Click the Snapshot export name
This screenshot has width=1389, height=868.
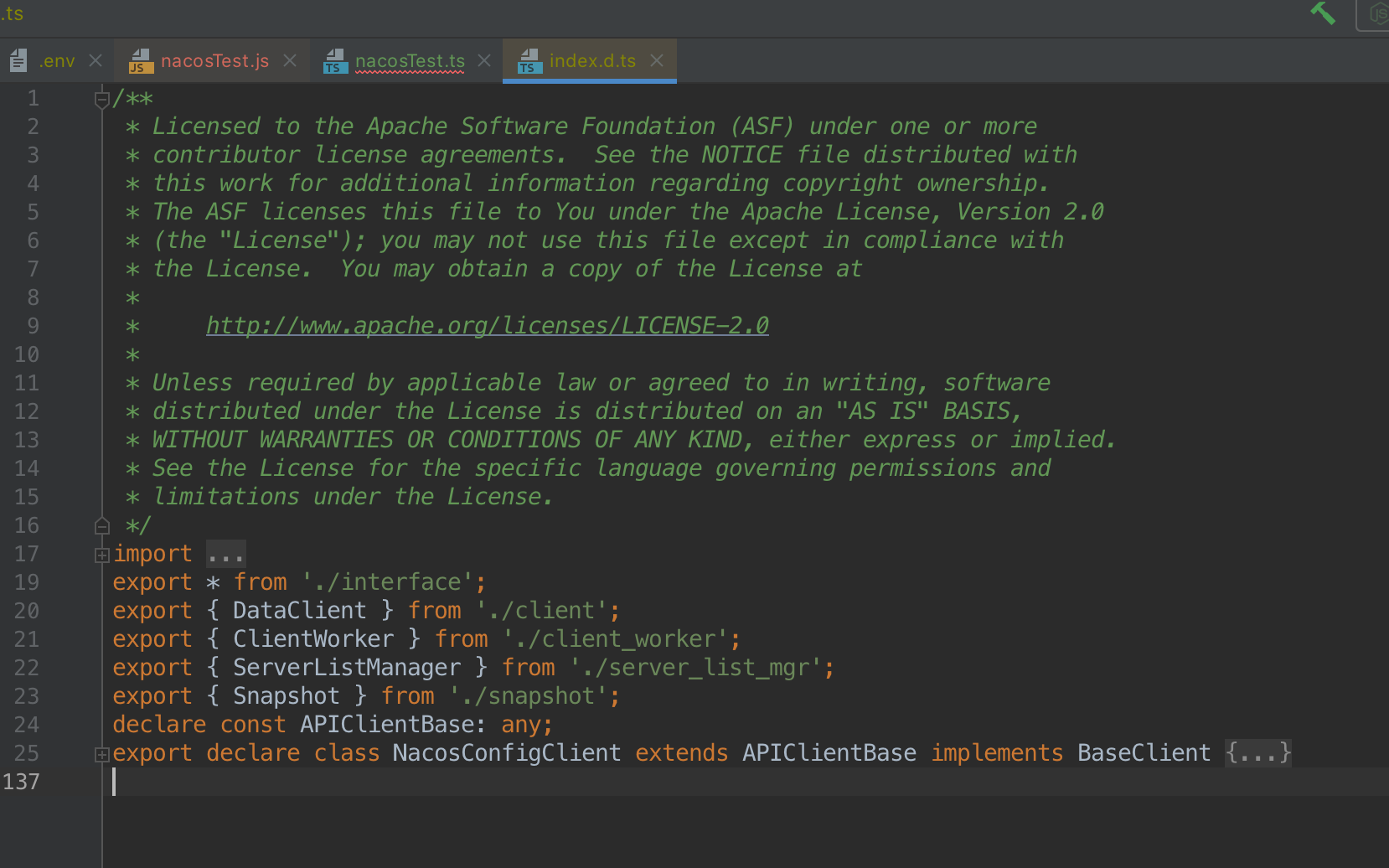click(287, 696)
